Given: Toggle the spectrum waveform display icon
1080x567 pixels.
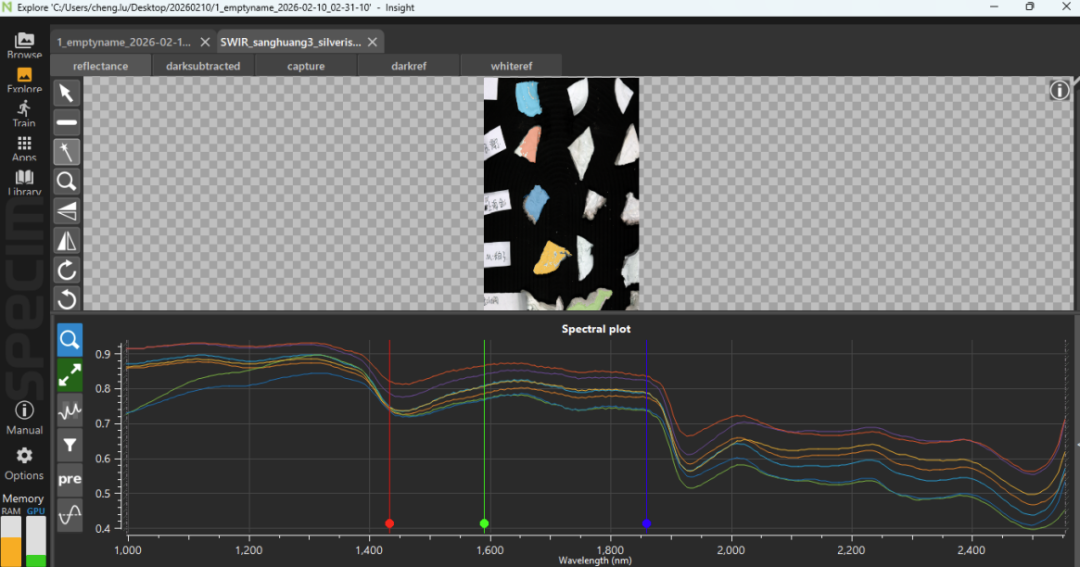Looking at the screenshot, I should point(70,410).
